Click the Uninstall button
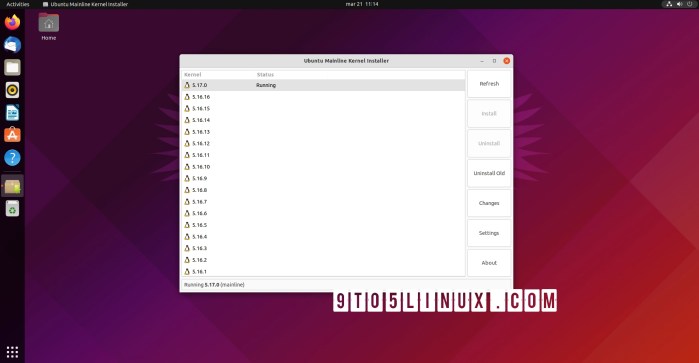The height and width of the screenshot is (363, 699). 489,144
